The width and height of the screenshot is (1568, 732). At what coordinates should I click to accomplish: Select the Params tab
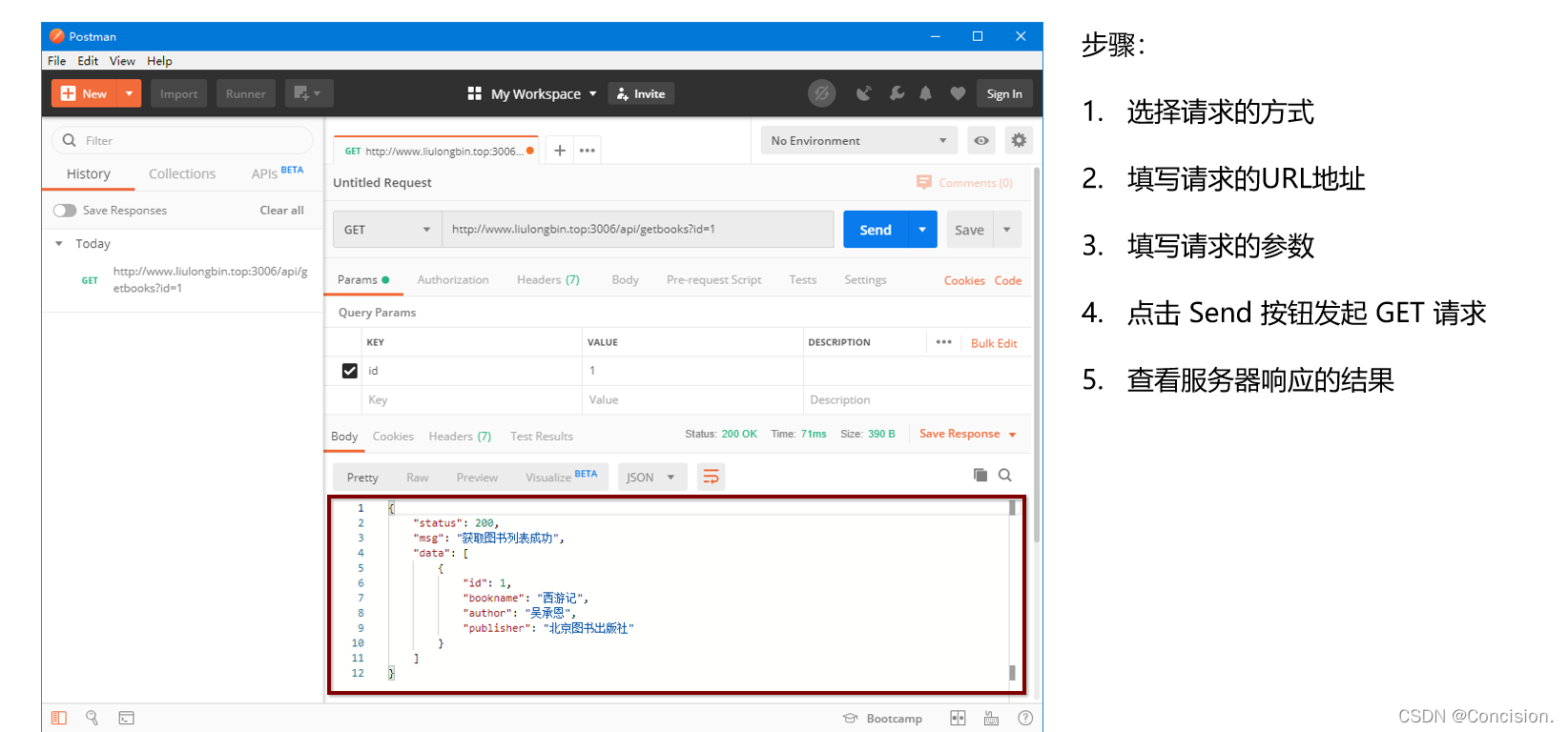[x=363, y=279]
